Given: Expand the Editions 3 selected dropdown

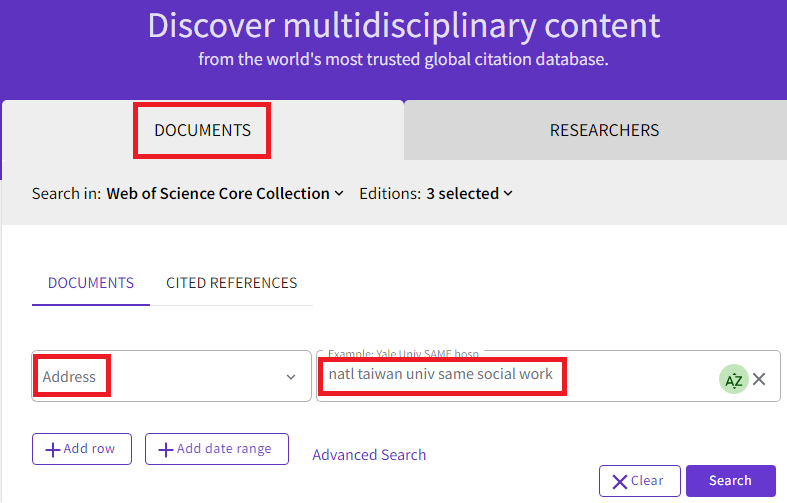Looking at the screenshot, I should pyautogui.click(x=469, y=194).
